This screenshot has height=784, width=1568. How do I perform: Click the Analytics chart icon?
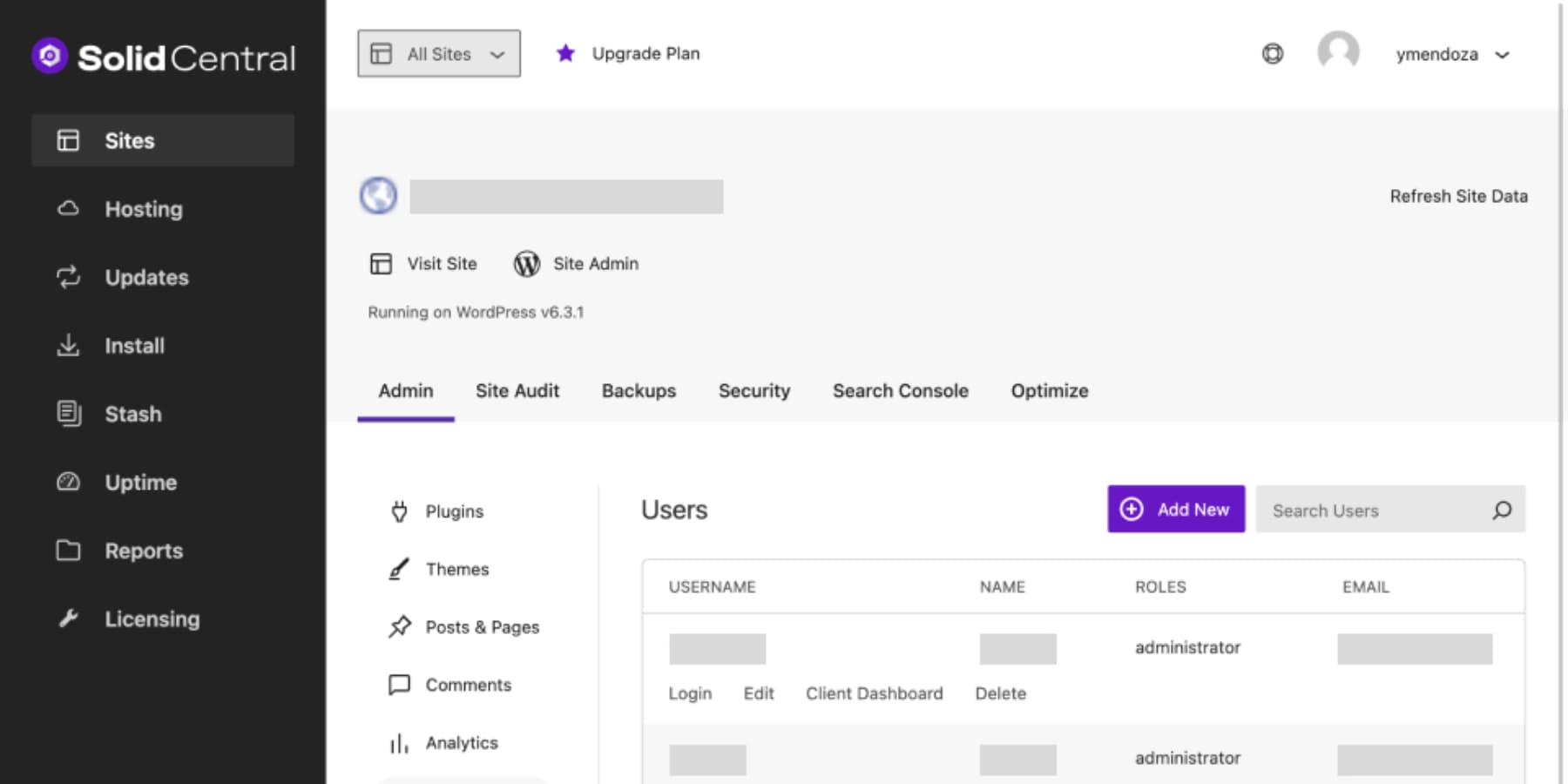pos(398,742)
